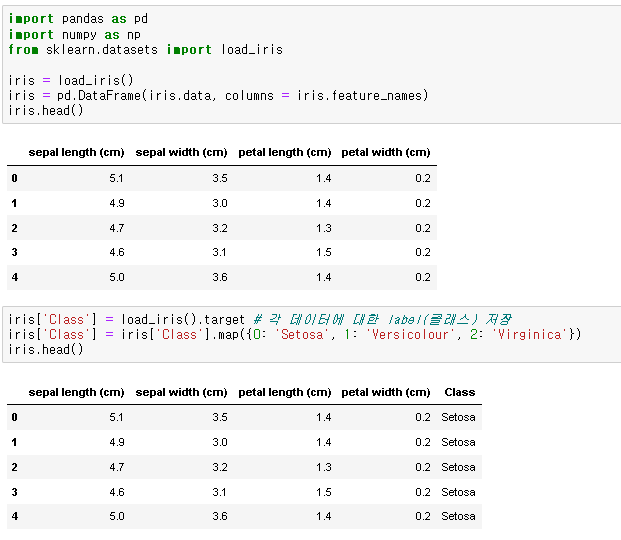Click value 5.1 in the table without Class column
Screen dimensions: 621x540
(116, 178)
